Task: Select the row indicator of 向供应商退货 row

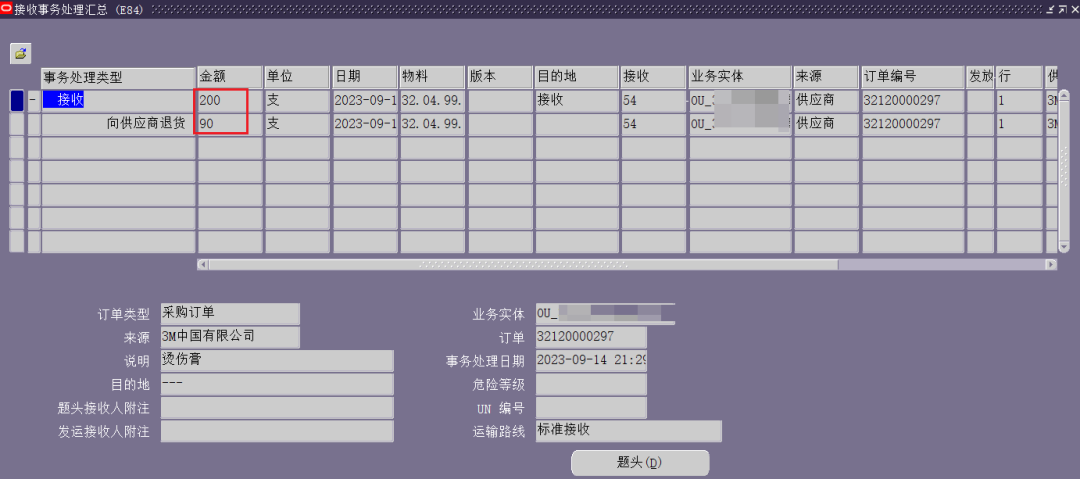Action: click(17, 124)
